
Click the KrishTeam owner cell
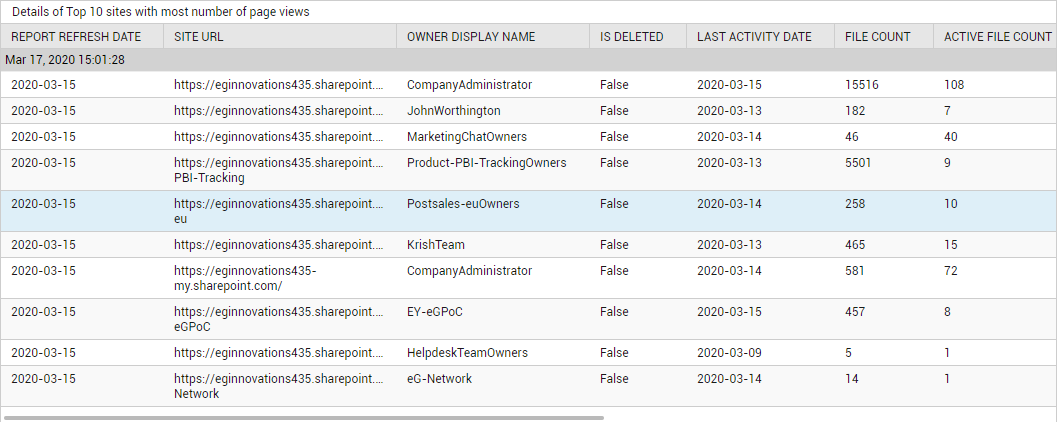point(436,244)
